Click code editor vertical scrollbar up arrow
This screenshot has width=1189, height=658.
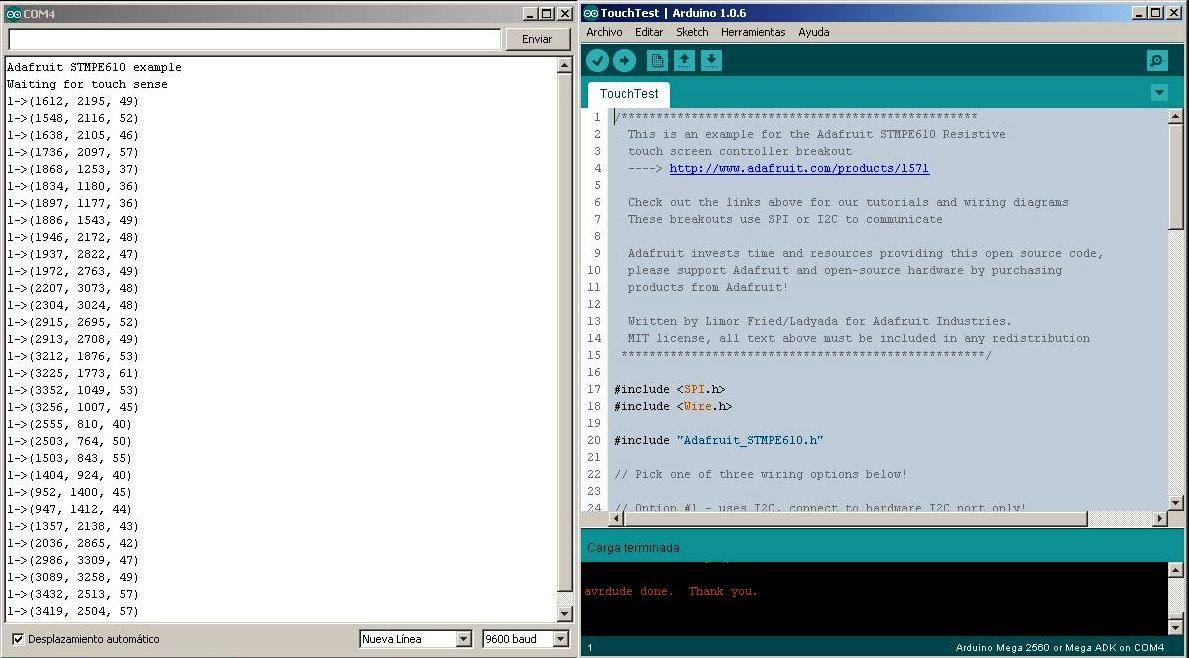click(1175, 116)
